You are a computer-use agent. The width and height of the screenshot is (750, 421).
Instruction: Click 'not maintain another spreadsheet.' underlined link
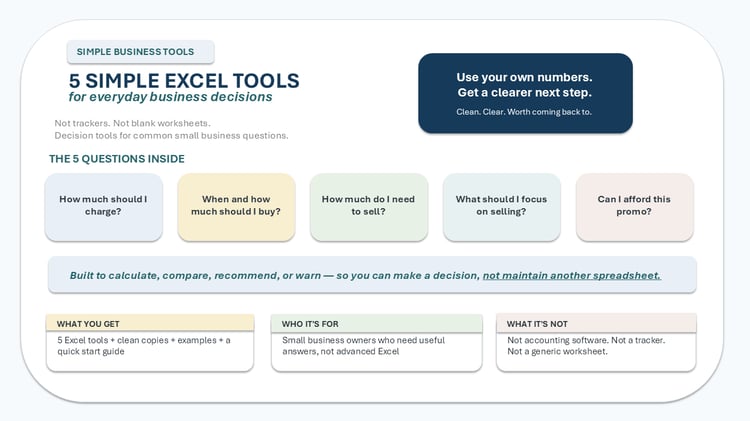(572, 276)
